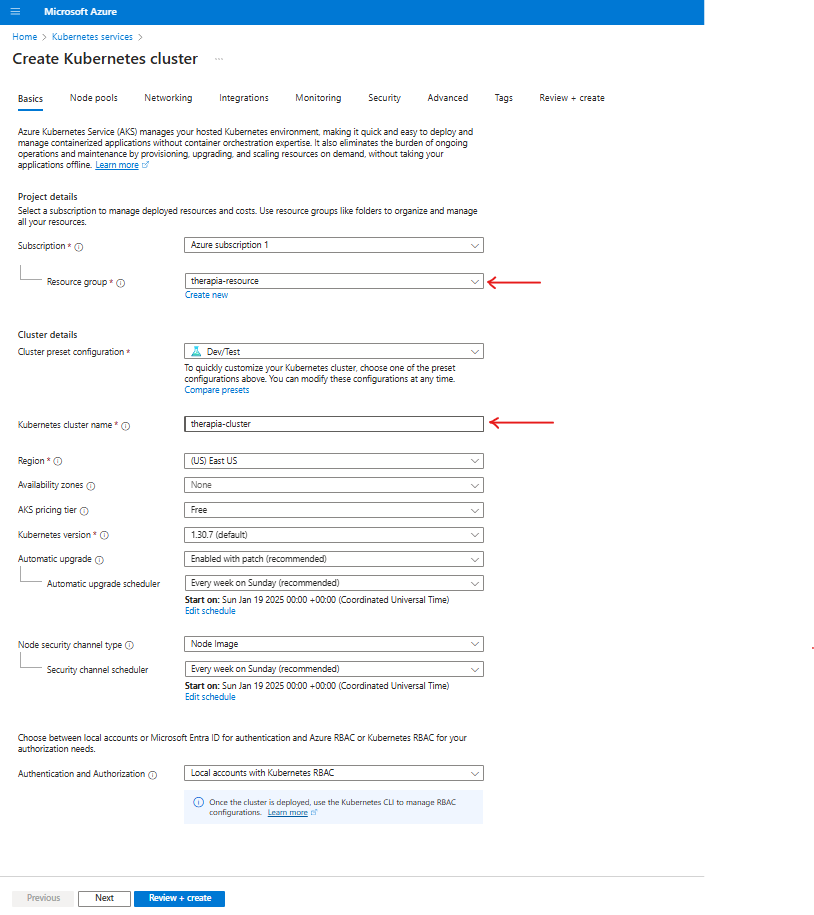The height and width of the screenshot is (915, 814).
Task: Click Create new under Resource group
Action: pyautogui.click(x=207, y=295)
